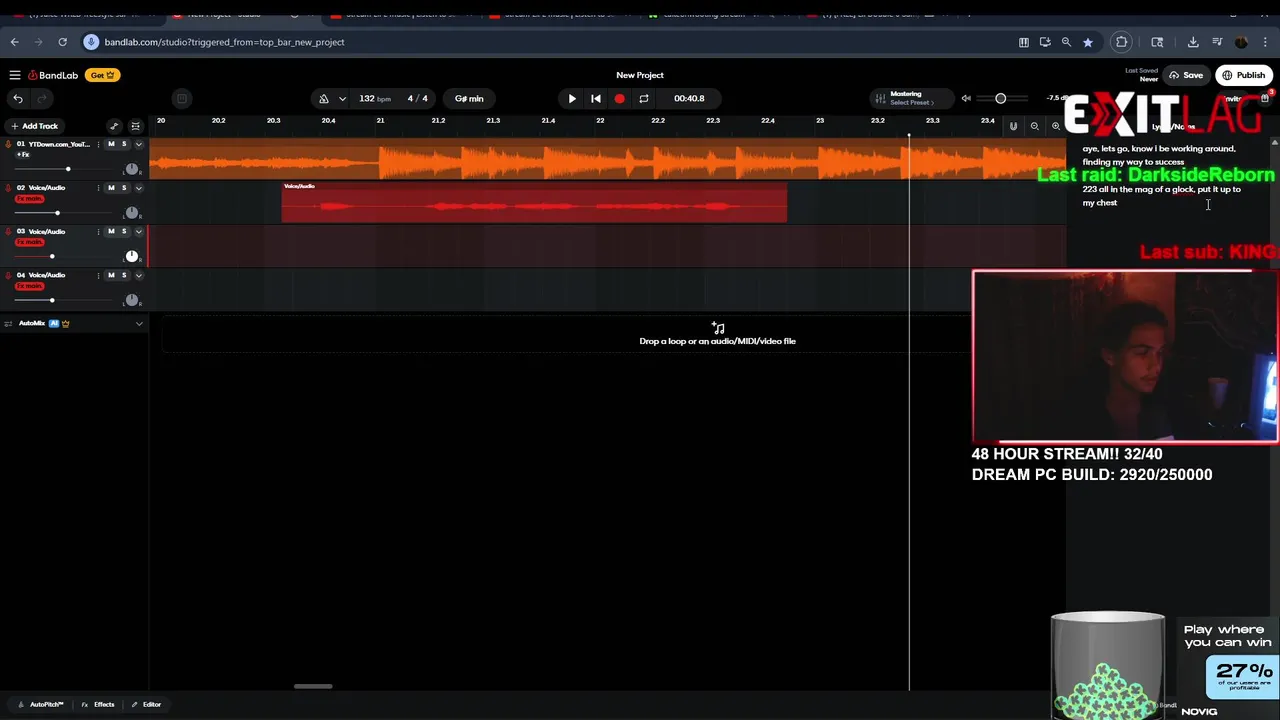Publish the project

tap(1244, 75)
